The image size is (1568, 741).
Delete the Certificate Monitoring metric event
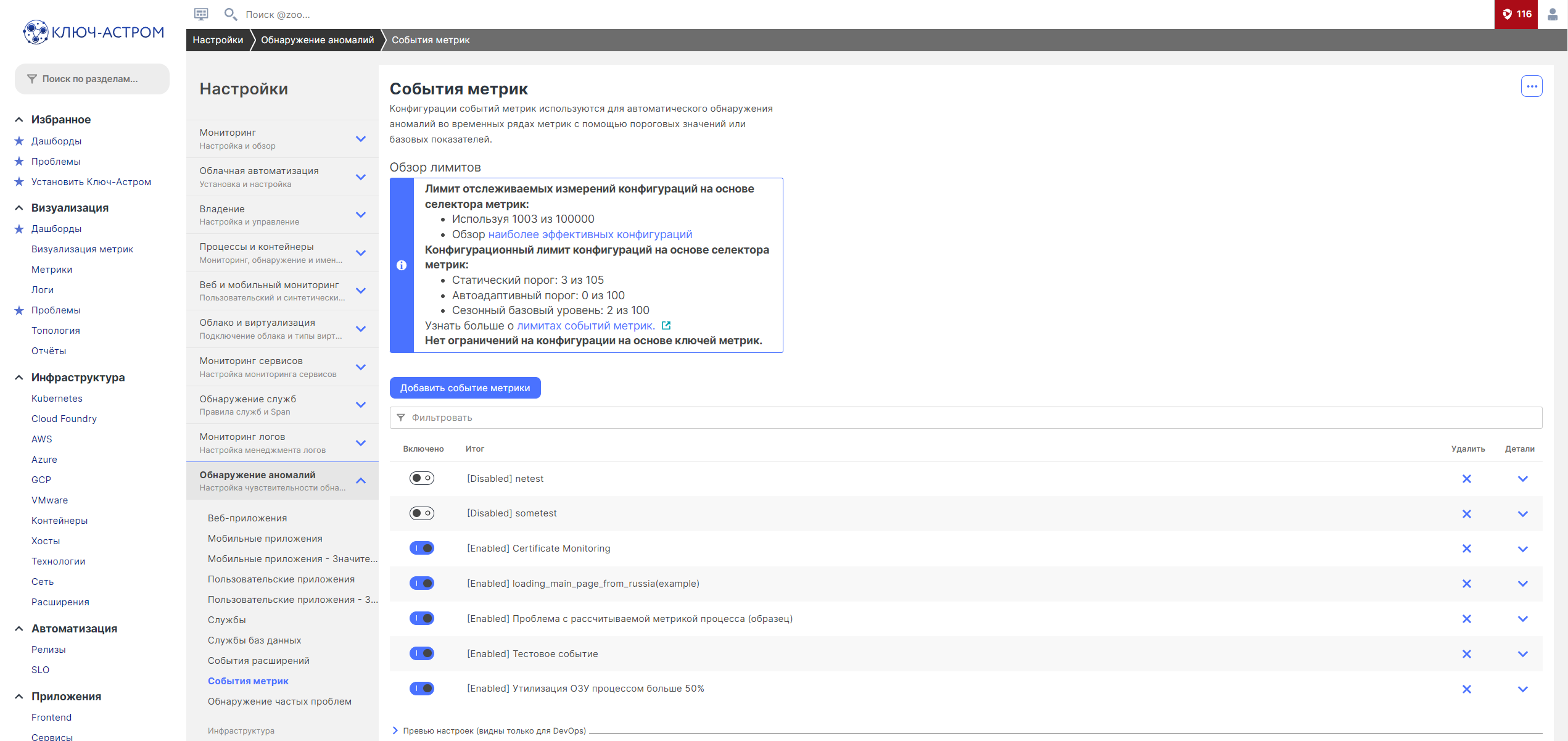point(1467,549)
